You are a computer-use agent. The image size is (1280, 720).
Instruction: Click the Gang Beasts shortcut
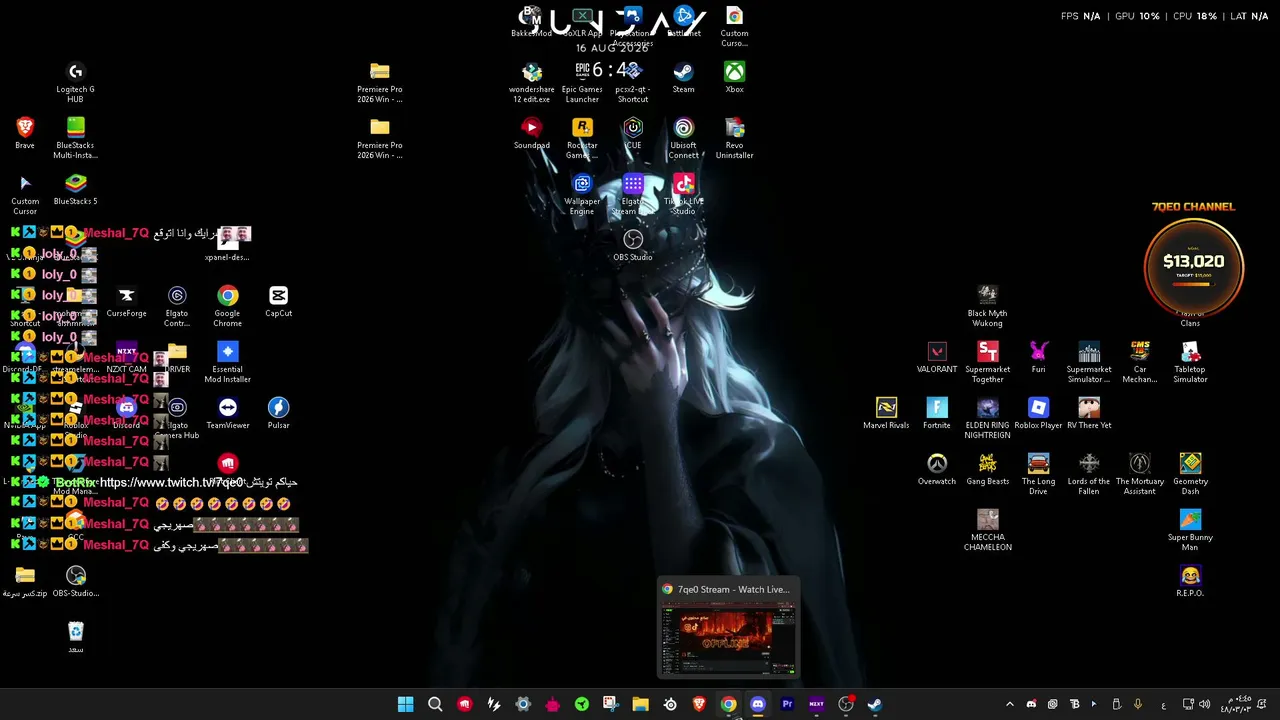[987, 469]
